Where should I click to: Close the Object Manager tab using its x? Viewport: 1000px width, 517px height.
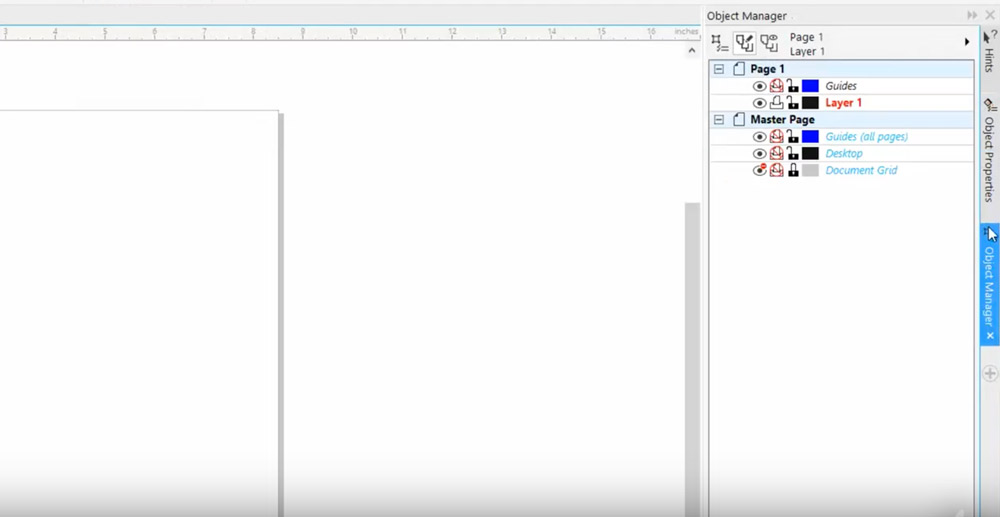[x=990, y=335]
